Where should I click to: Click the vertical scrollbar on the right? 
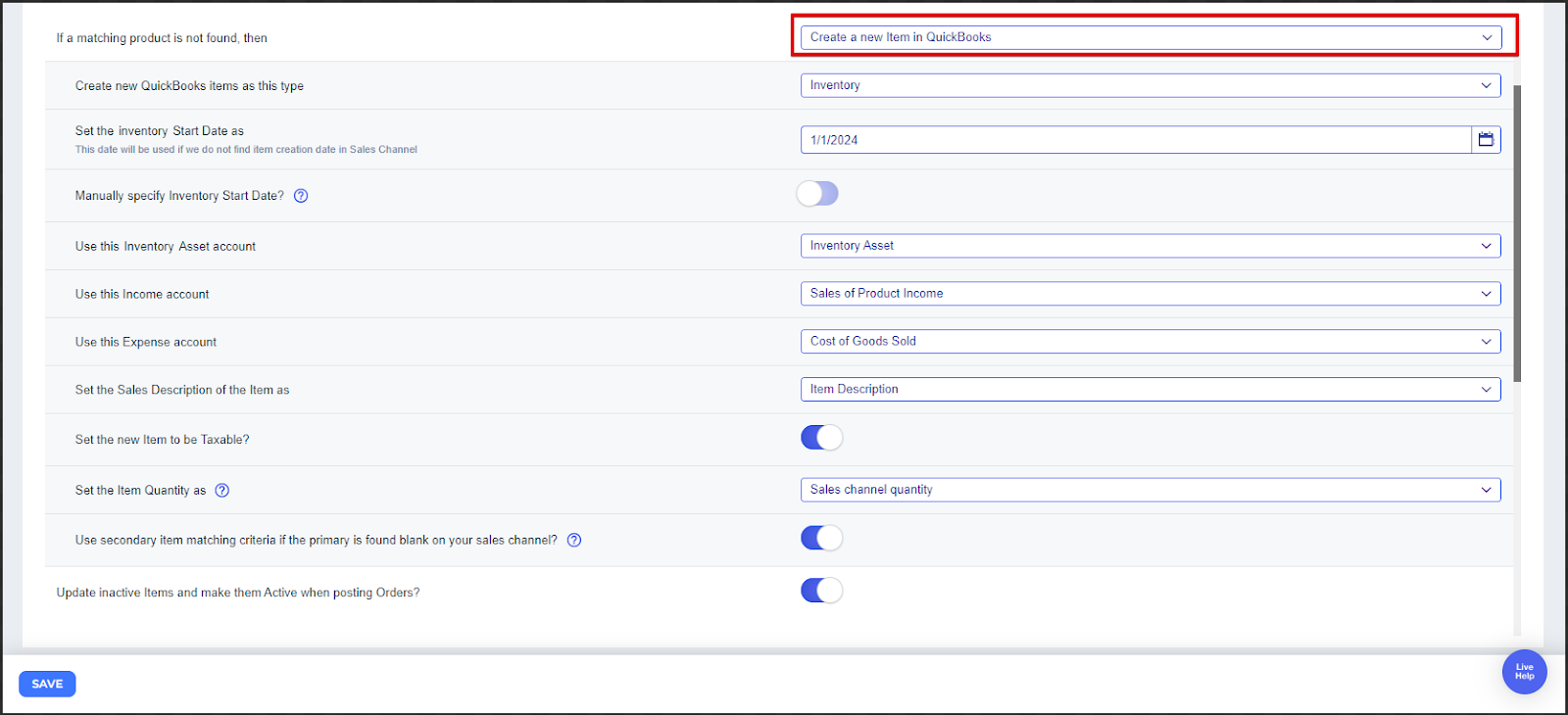click(1517, 235)
